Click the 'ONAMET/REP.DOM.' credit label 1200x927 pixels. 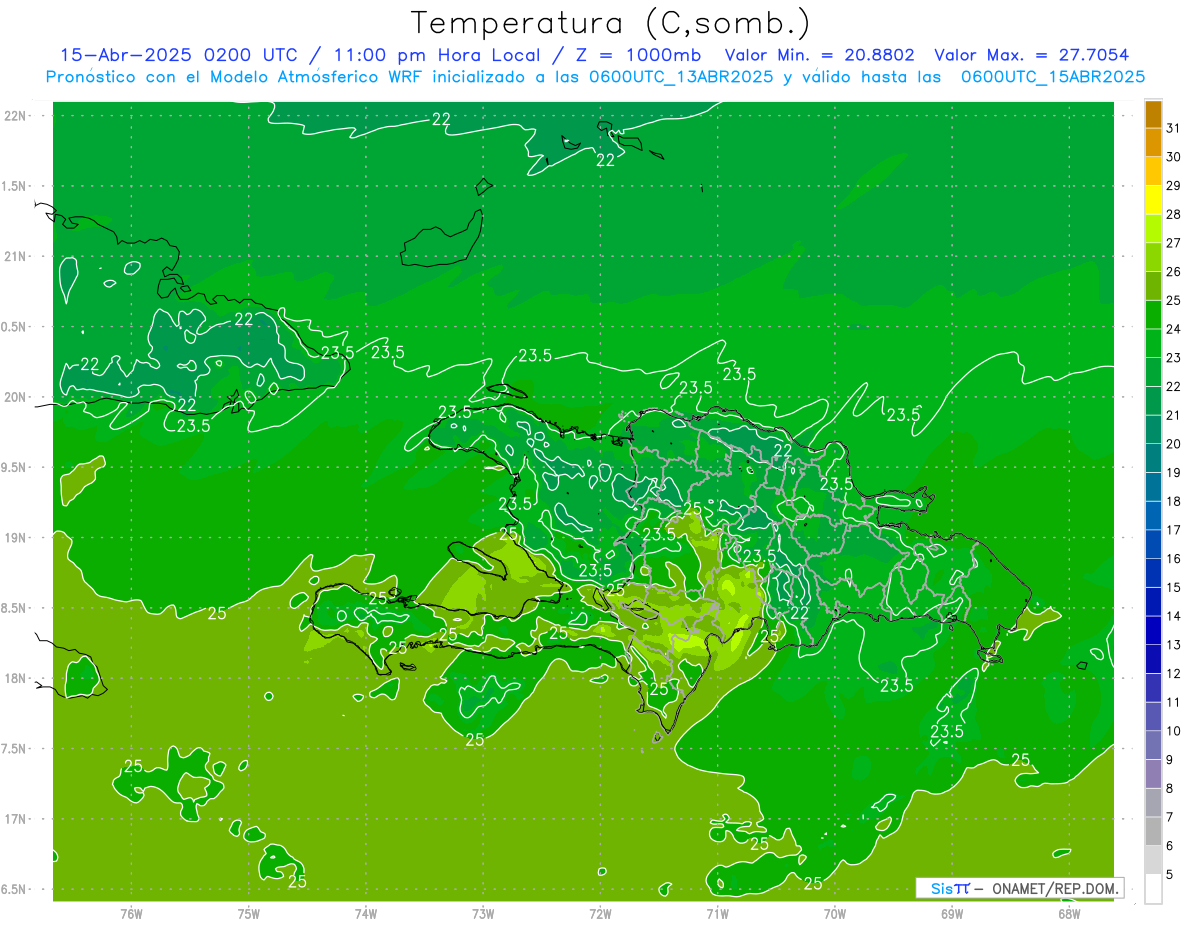pos(1054,888)
